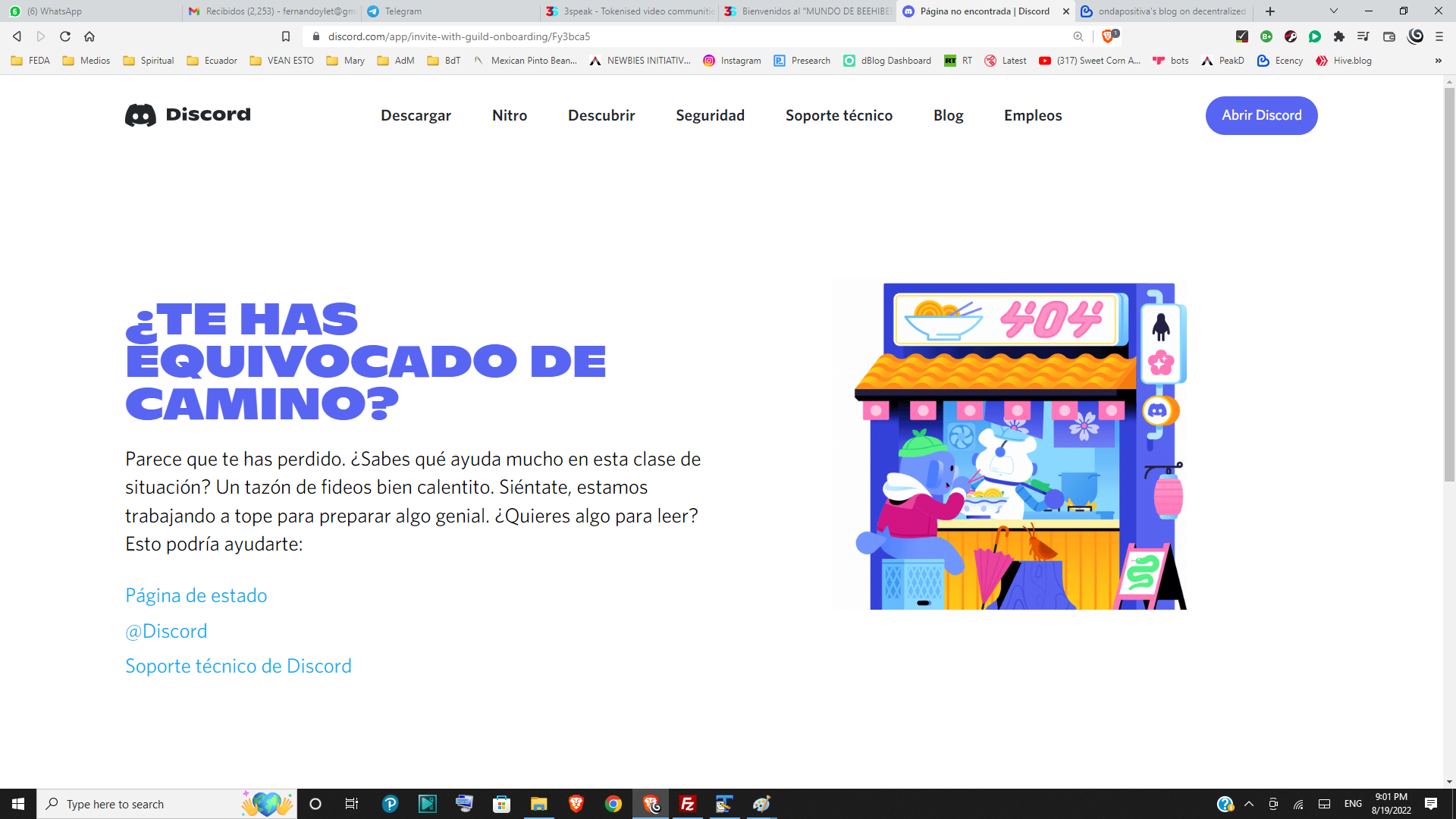Screen dimensions: 1456x819
Task: Click the checkmark extension icon
Action: (1241, 36)
